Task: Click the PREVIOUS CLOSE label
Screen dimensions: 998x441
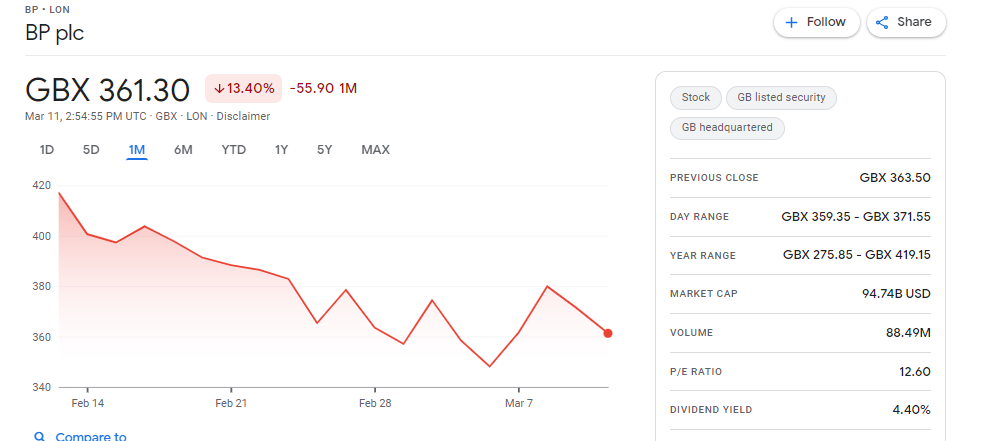Action: (714, 178)
